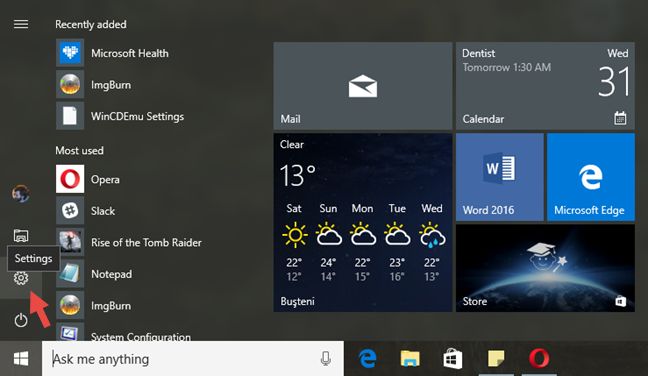Click the Recently added heading

91,24
